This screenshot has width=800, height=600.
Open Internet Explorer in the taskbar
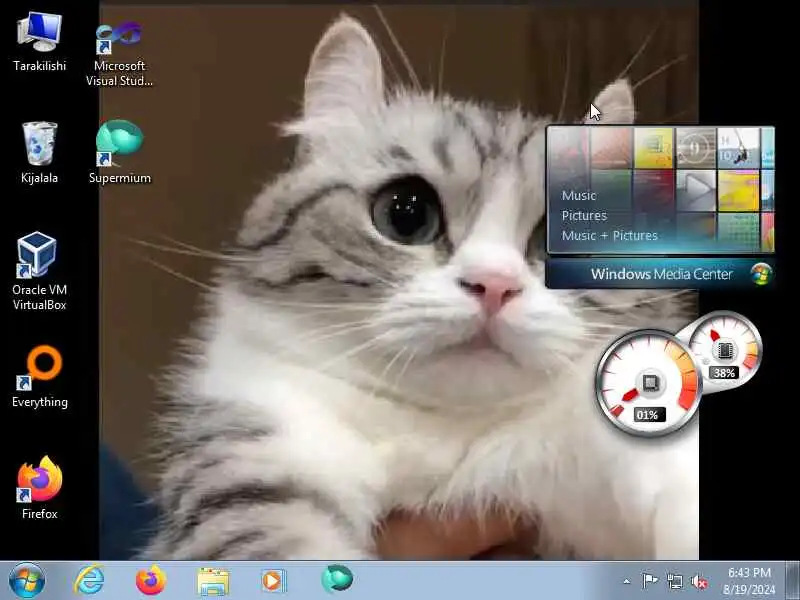pos(89,581)
